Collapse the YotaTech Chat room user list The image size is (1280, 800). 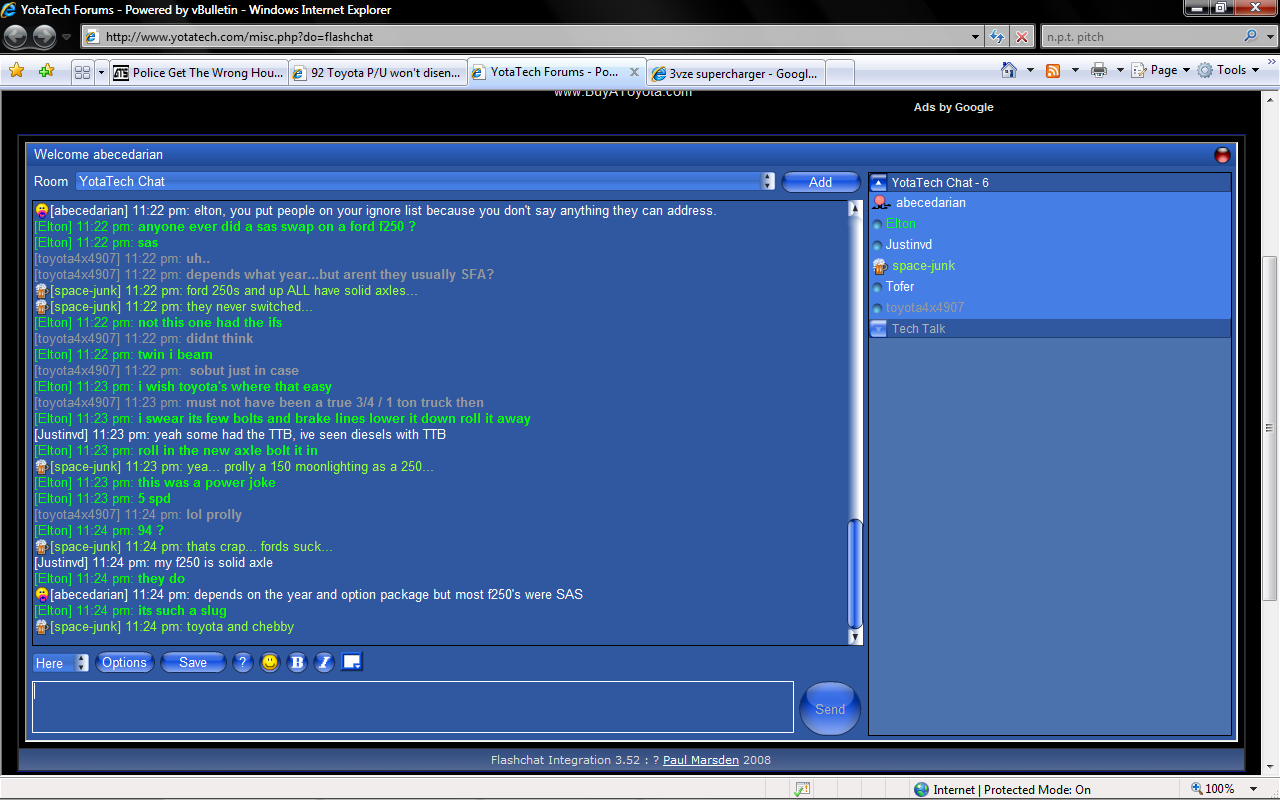[x=878, y=182]
